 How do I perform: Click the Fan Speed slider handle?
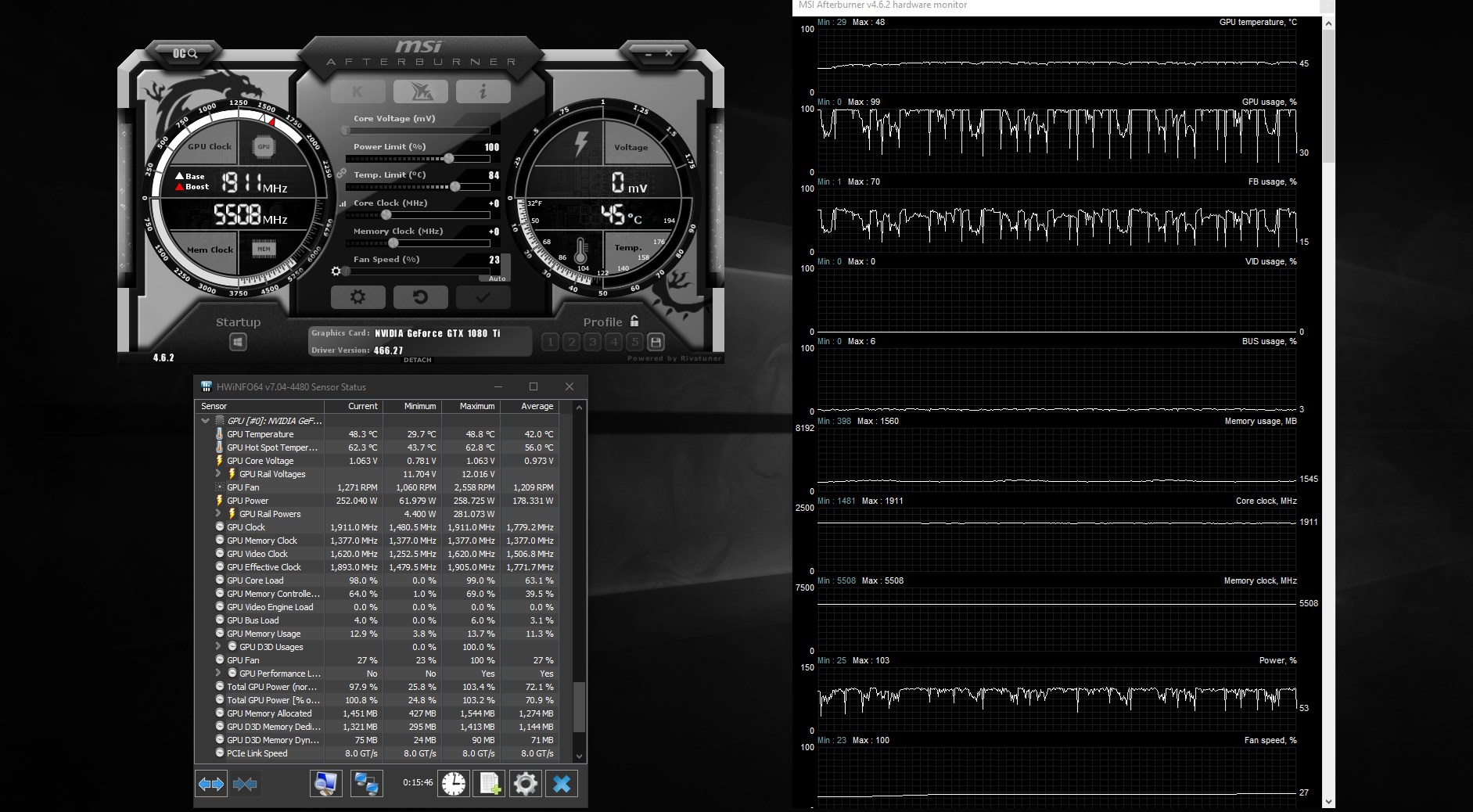(x=347, y=271)
